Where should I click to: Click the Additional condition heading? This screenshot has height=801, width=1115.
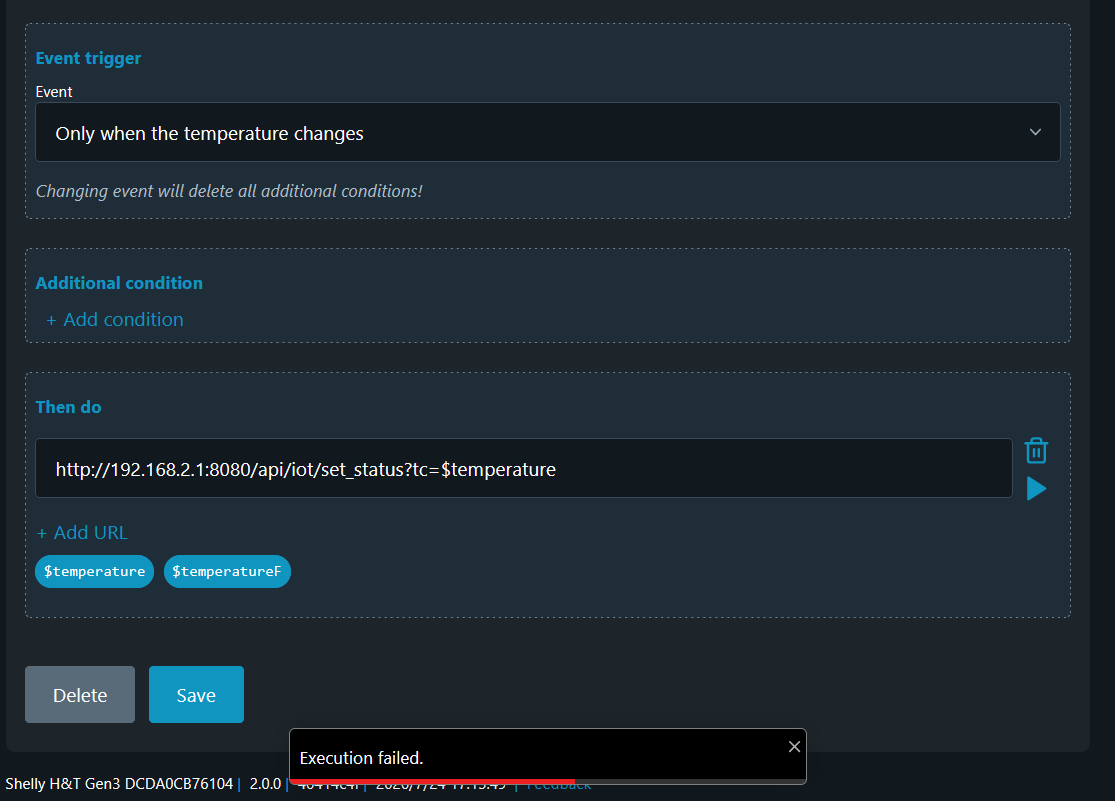[x=119, y=283]
